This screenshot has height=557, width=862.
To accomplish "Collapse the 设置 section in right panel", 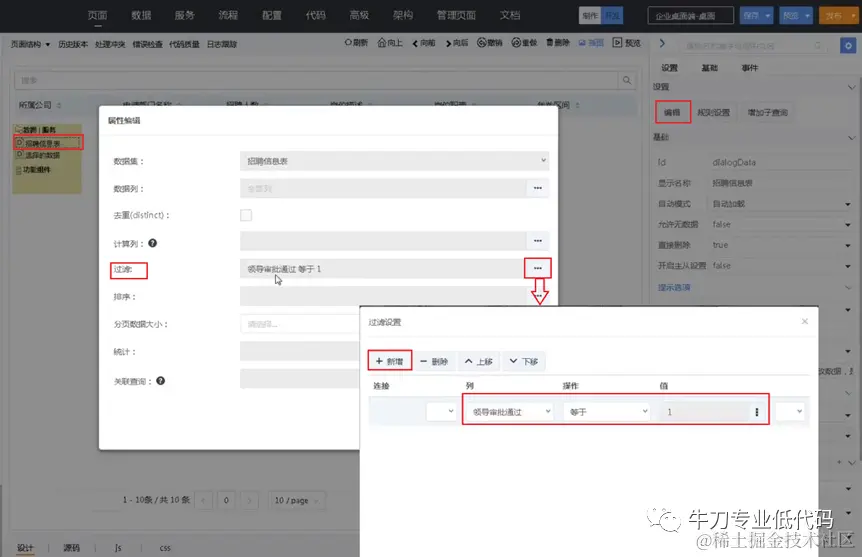I will pyautogui.click(x=851, y=87).
